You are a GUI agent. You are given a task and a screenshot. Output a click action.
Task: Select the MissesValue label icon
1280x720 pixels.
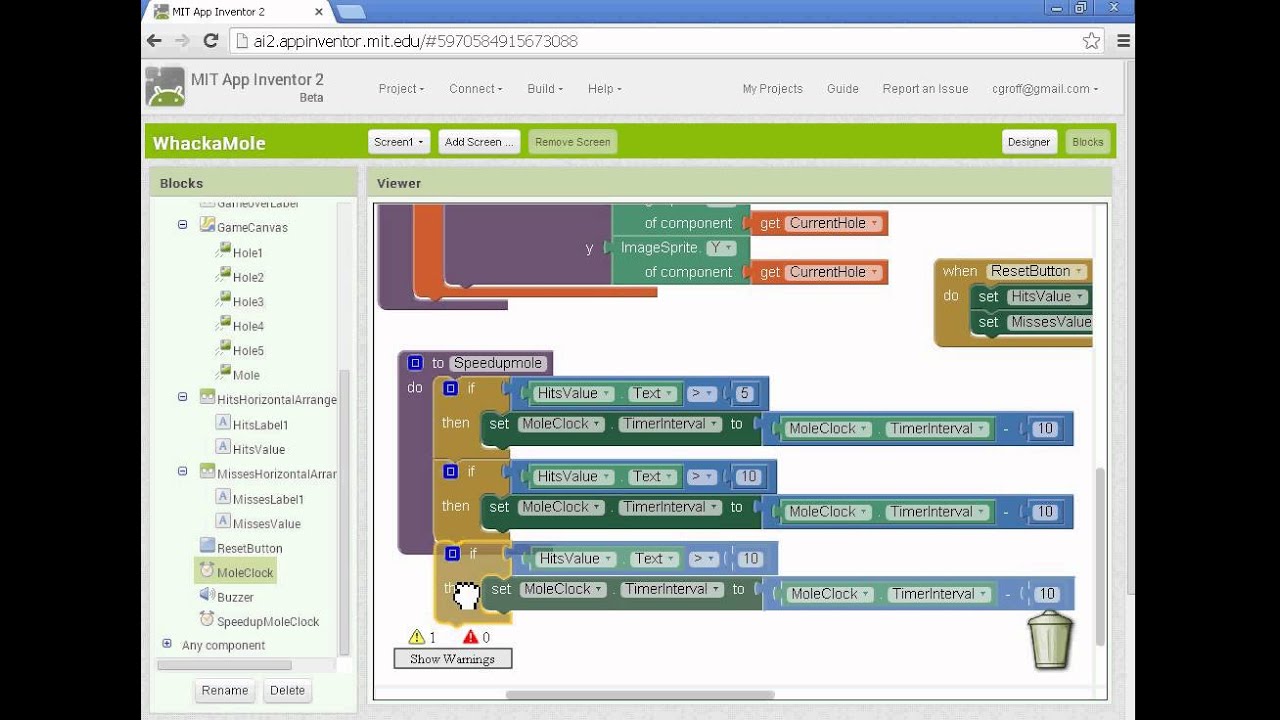pyautogui.click(x=223, y=521)
